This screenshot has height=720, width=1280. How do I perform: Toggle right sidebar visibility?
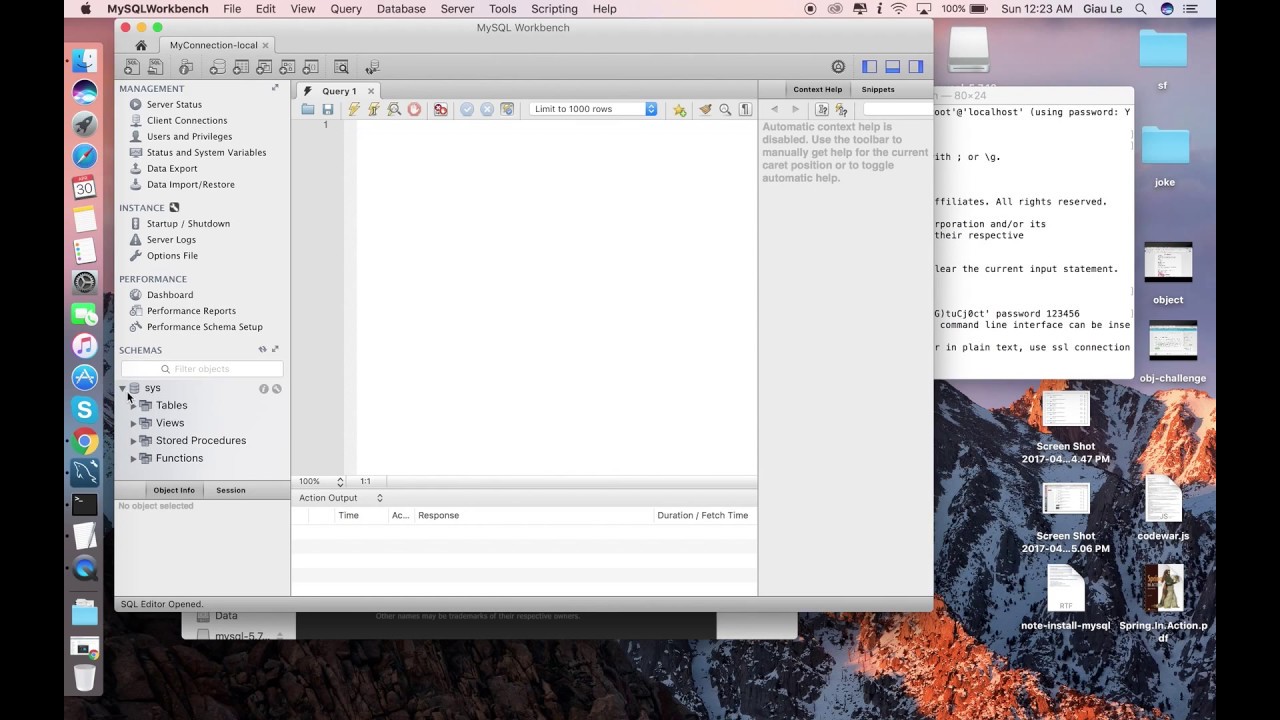tap(915, 67)
